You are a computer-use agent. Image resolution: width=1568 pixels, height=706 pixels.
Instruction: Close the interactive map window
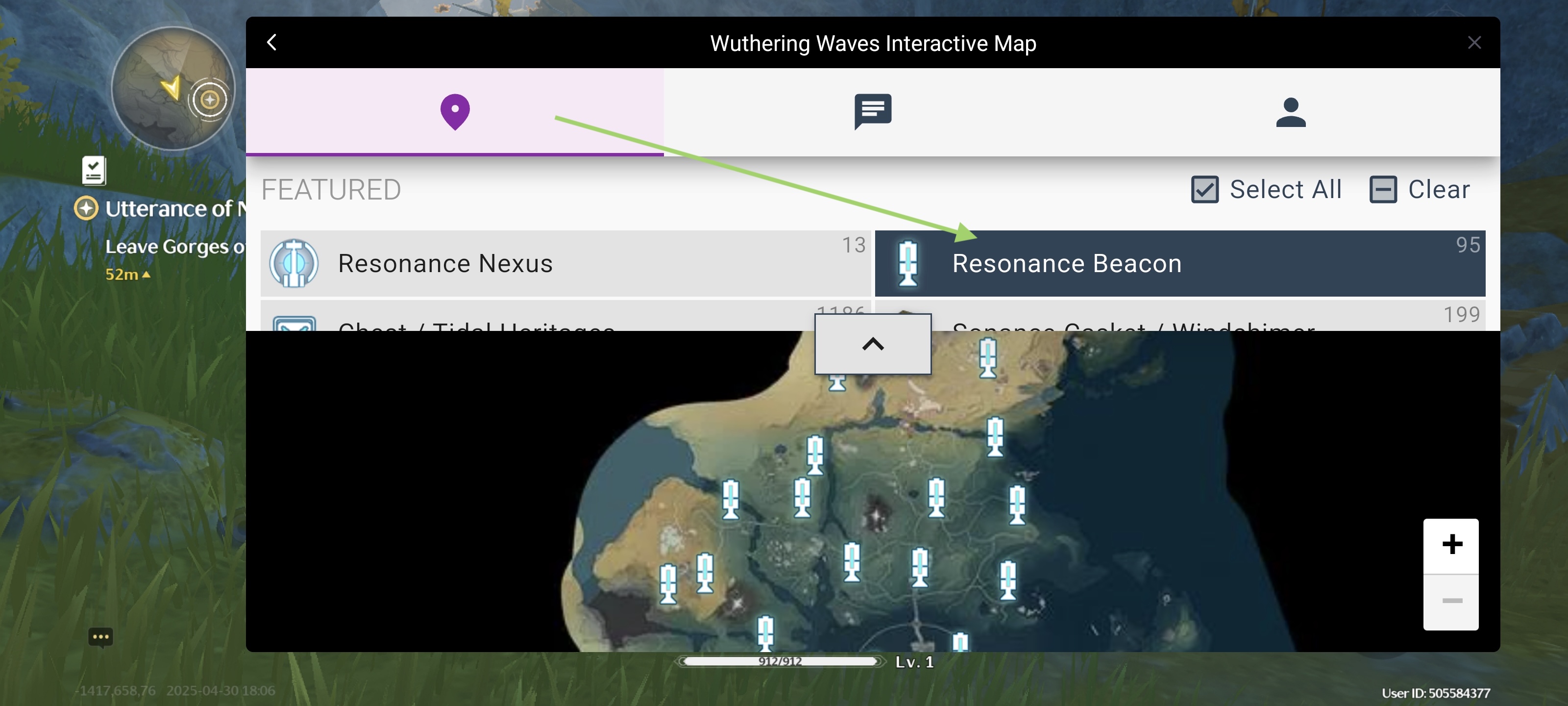click(x=1473, y=43)
